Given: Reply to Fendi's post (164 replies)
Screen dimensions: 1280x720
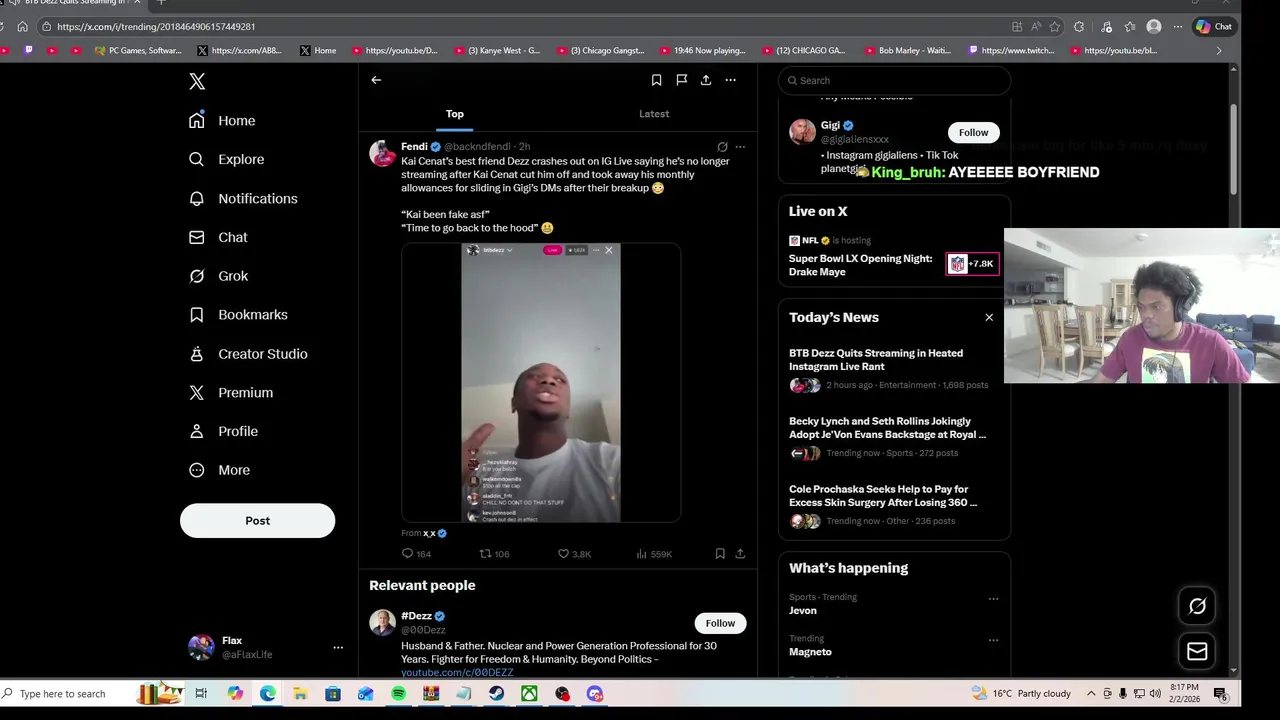Looking at the screenshot, I should [x=417, y=554].
